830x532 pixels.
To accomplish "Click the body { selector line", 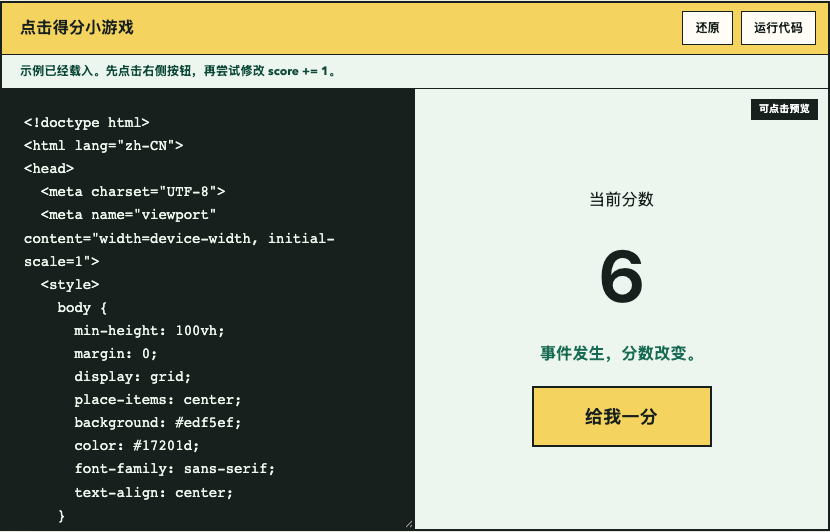I will point(82,308).
